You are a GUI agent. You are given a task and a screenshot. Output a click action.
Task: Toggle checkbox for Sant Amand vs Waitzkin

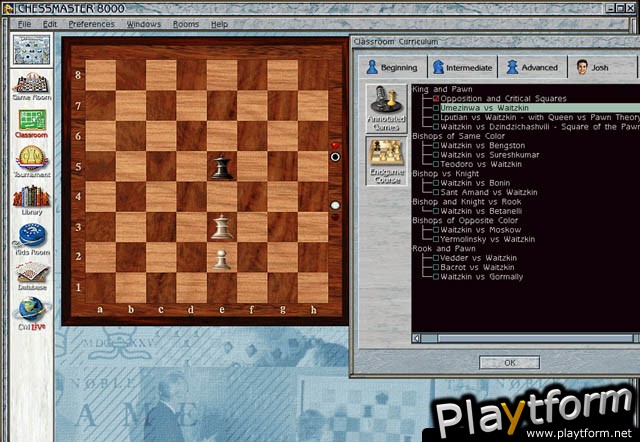tap(436, 193)
